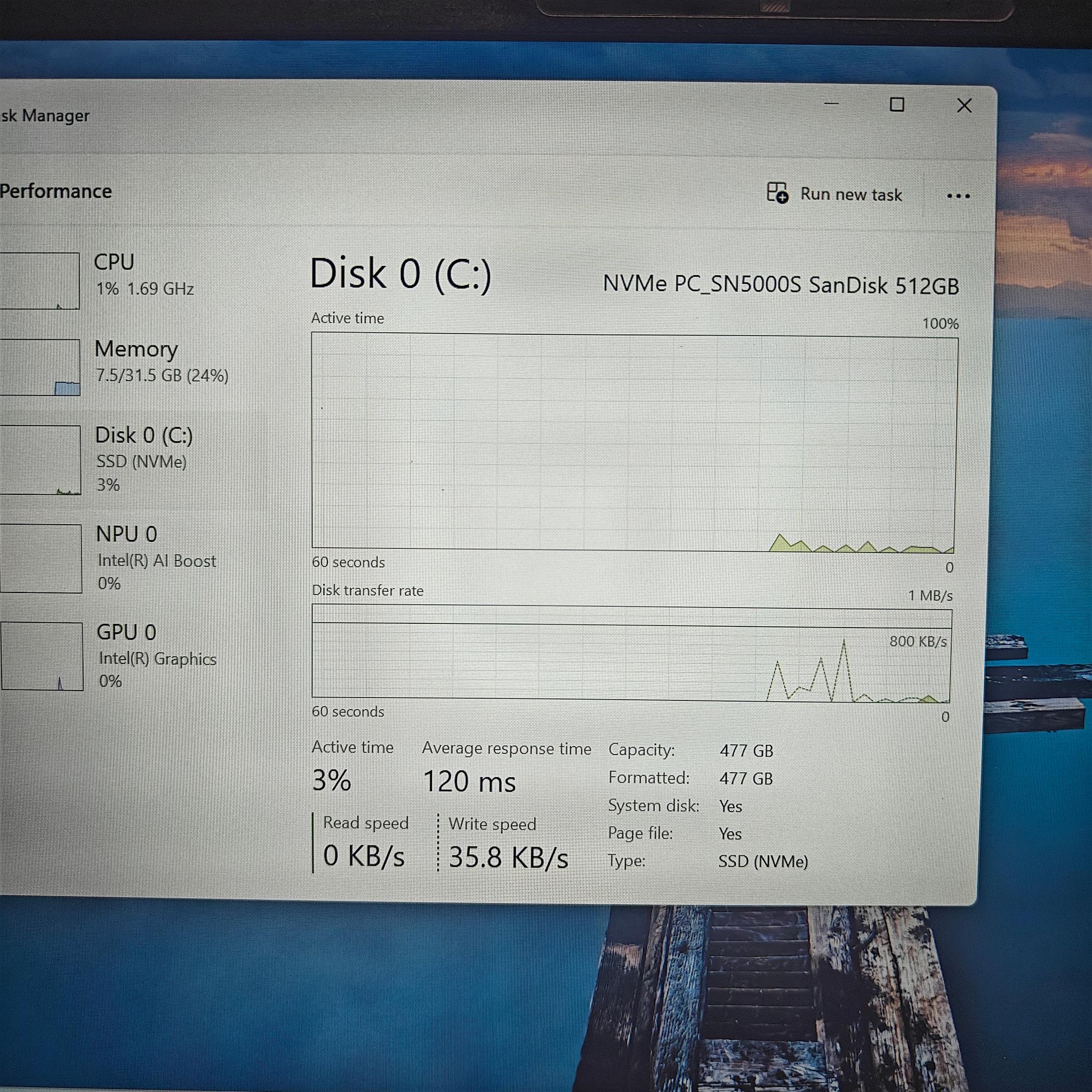Image resolution: width=1092 pixels, height=1092 pixels.
Task: Click the System disk Yes value
Action: tap(730, 806)
